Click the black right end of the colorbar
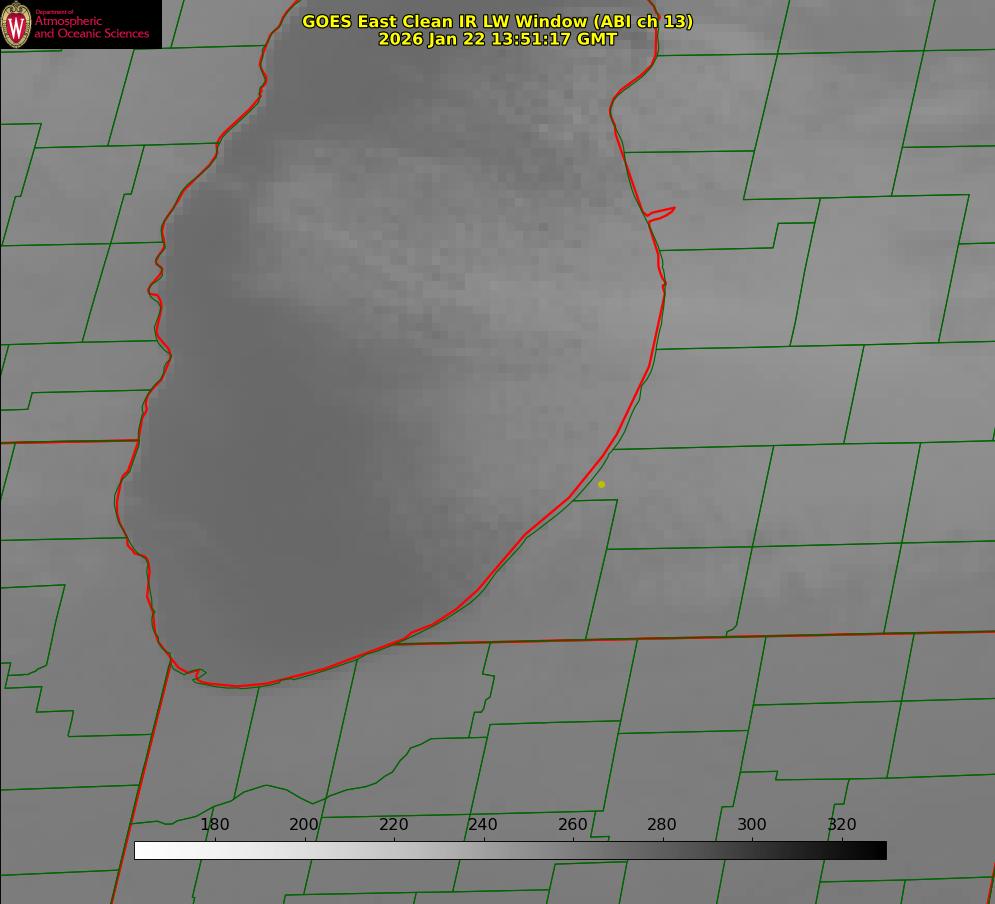Screen dimensions: 995x904 click(879, 850)
